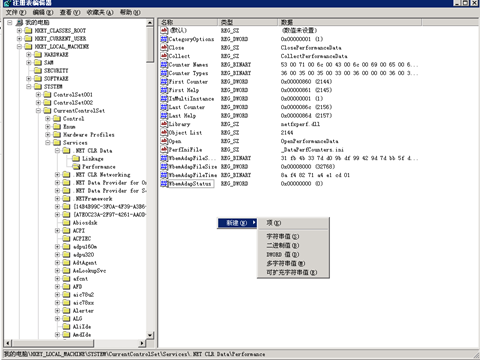
Task: Click the string icon of Open value
Action: tap(164, 141)
